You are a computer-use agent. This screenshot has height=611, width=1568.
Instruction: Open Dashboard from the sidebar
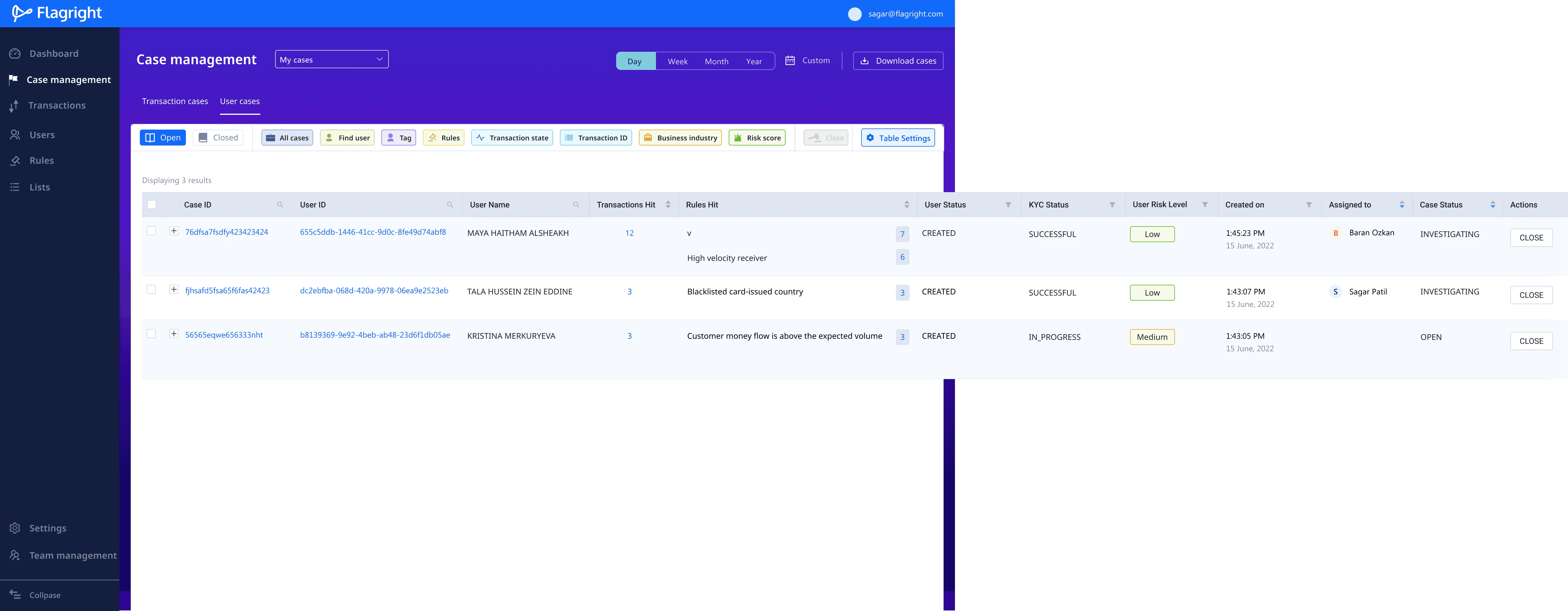[53, 53]
